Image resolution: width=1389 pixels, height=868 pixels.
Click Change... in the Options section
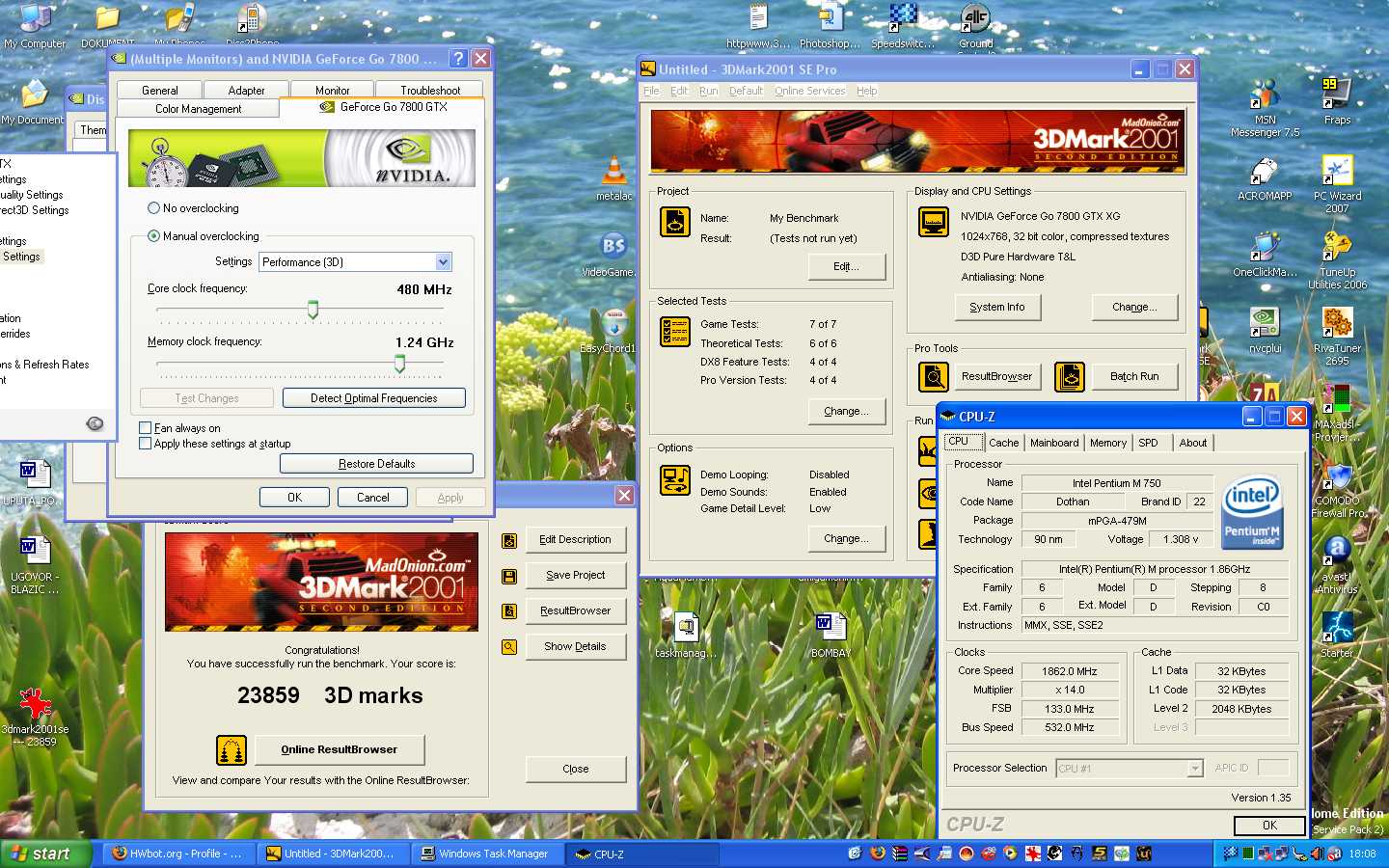[x=846, y=538]
